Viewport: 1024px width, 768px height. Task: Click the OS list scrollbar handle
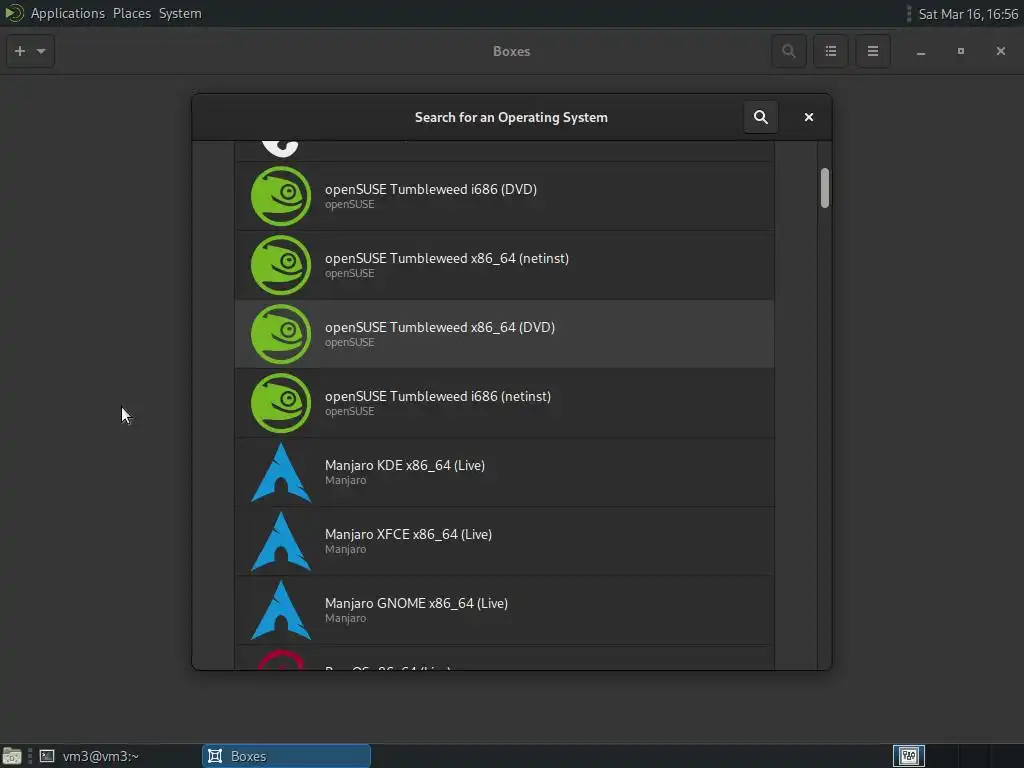tap(825, 188)
